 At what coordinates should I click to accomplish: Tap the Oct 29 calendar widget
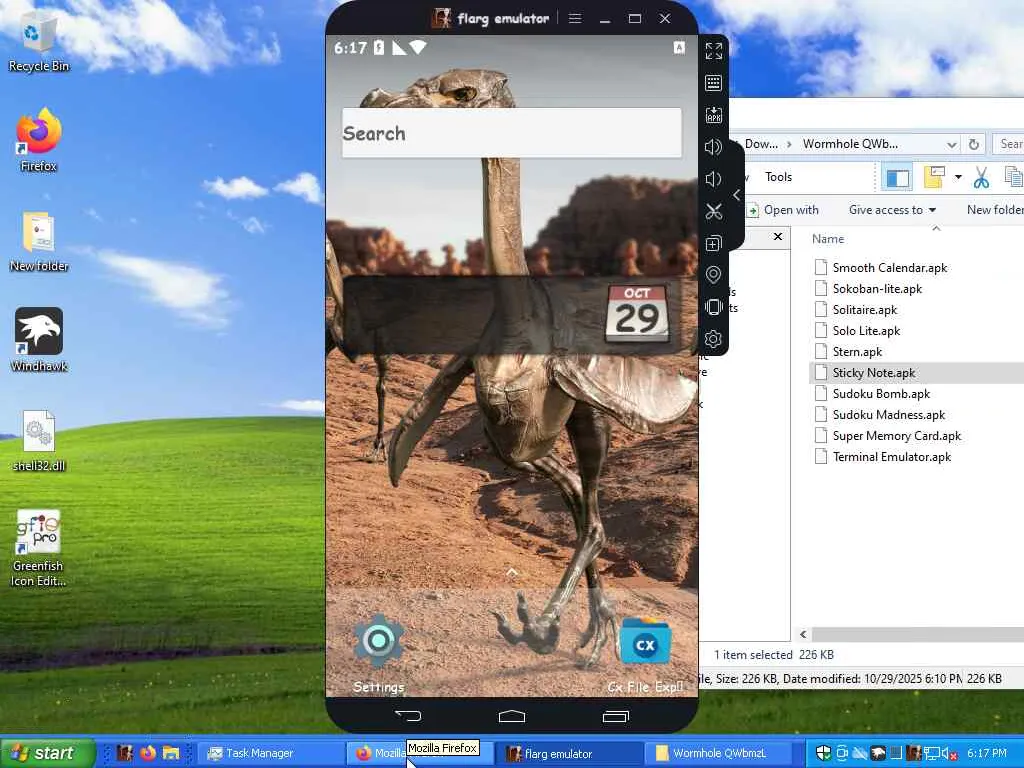(x=637, y=314)
